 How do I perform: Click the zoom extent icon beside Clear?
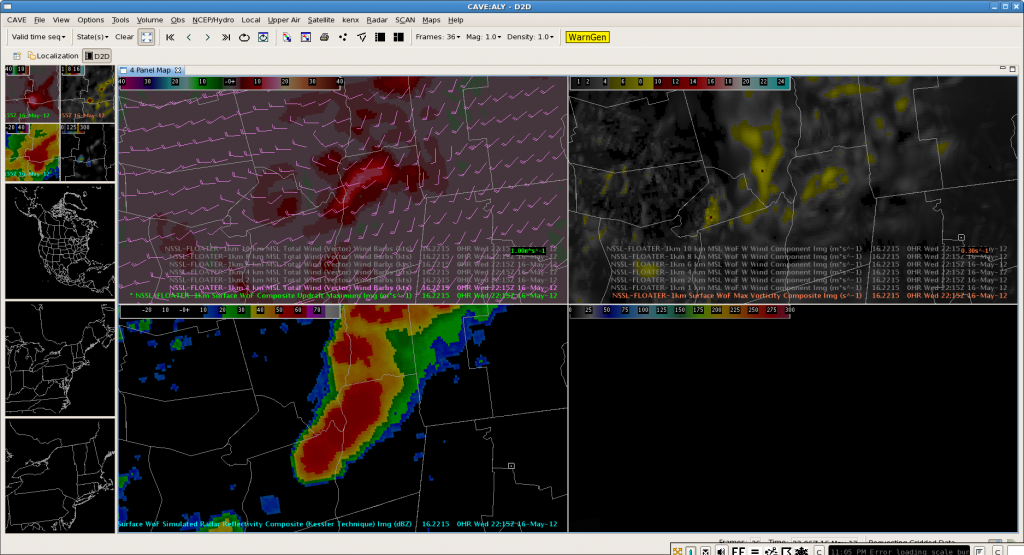click(146, 37)
